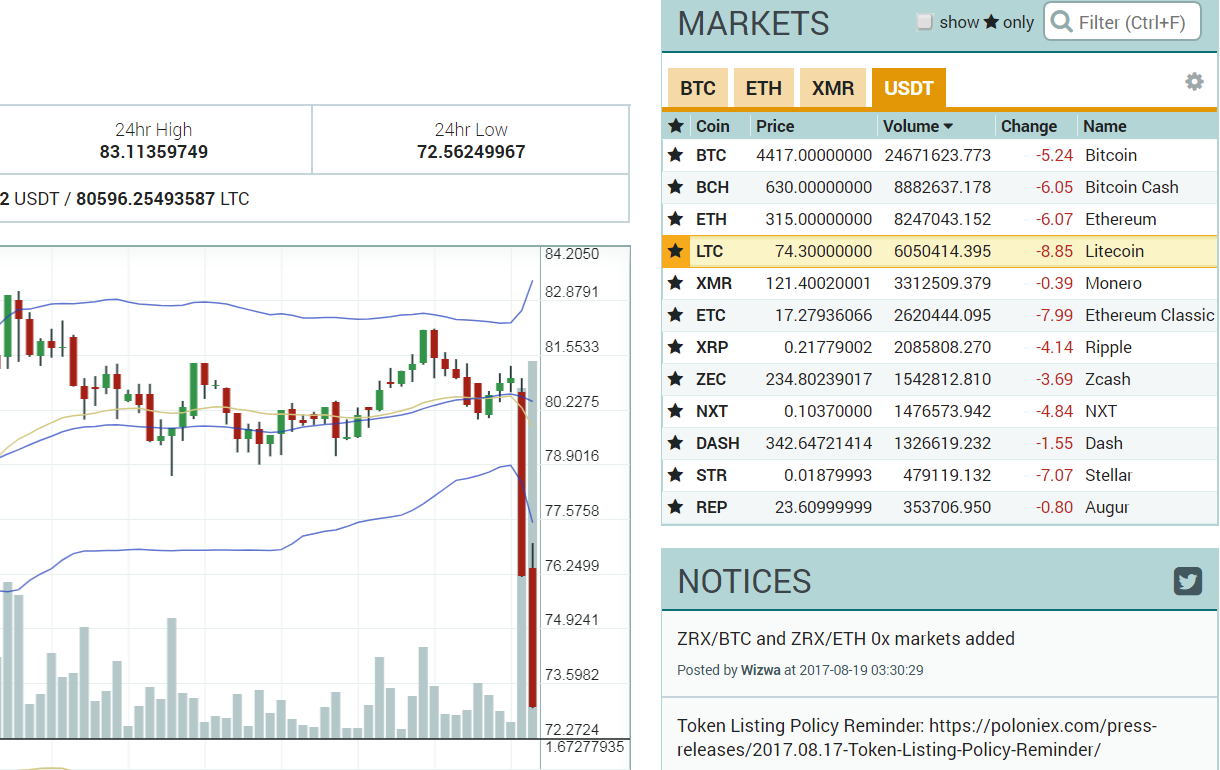
Task: Open the Bitcoin Cash market row
Action: [x=940, y=187]
